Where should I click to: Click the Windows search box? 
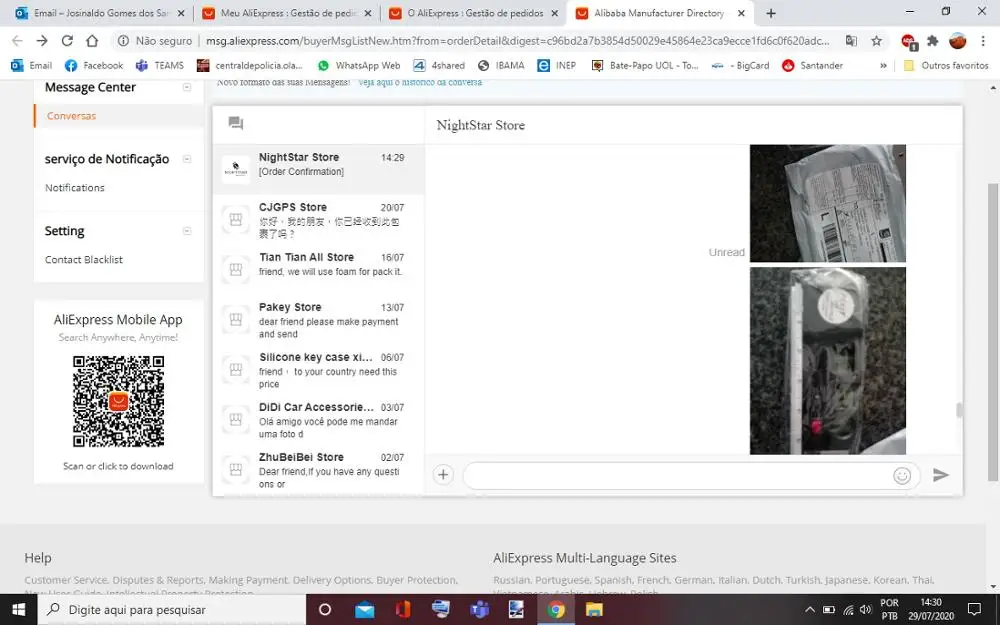172,610
